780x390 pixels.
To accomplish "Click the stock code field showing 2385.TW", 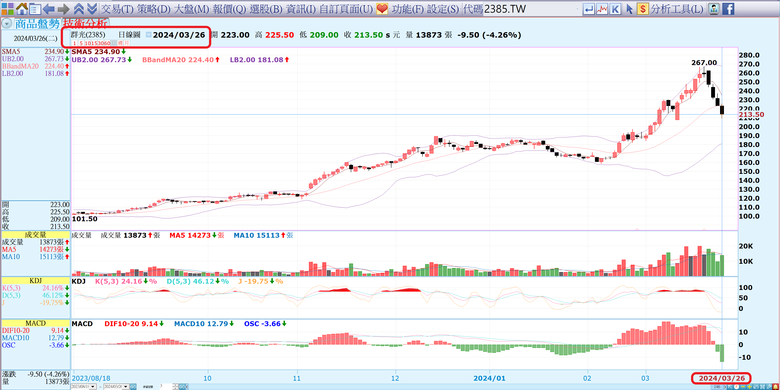I will [x=531, y=9].
